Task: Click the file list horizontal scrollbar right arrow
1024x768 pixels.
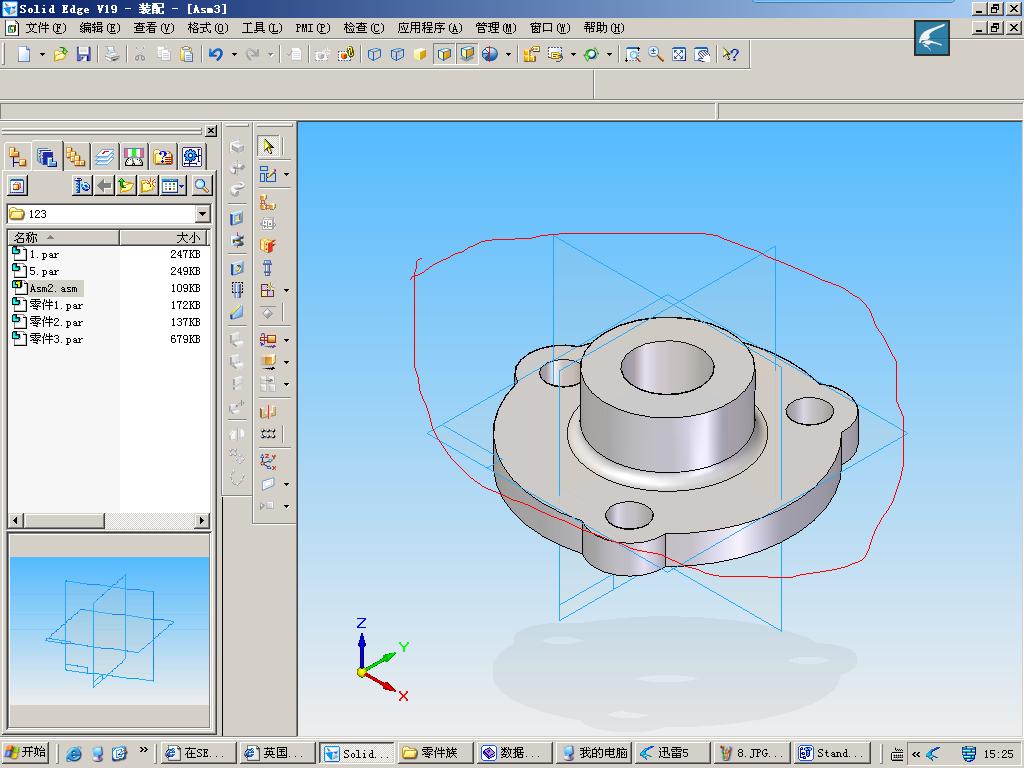Action: click(202, 520)
